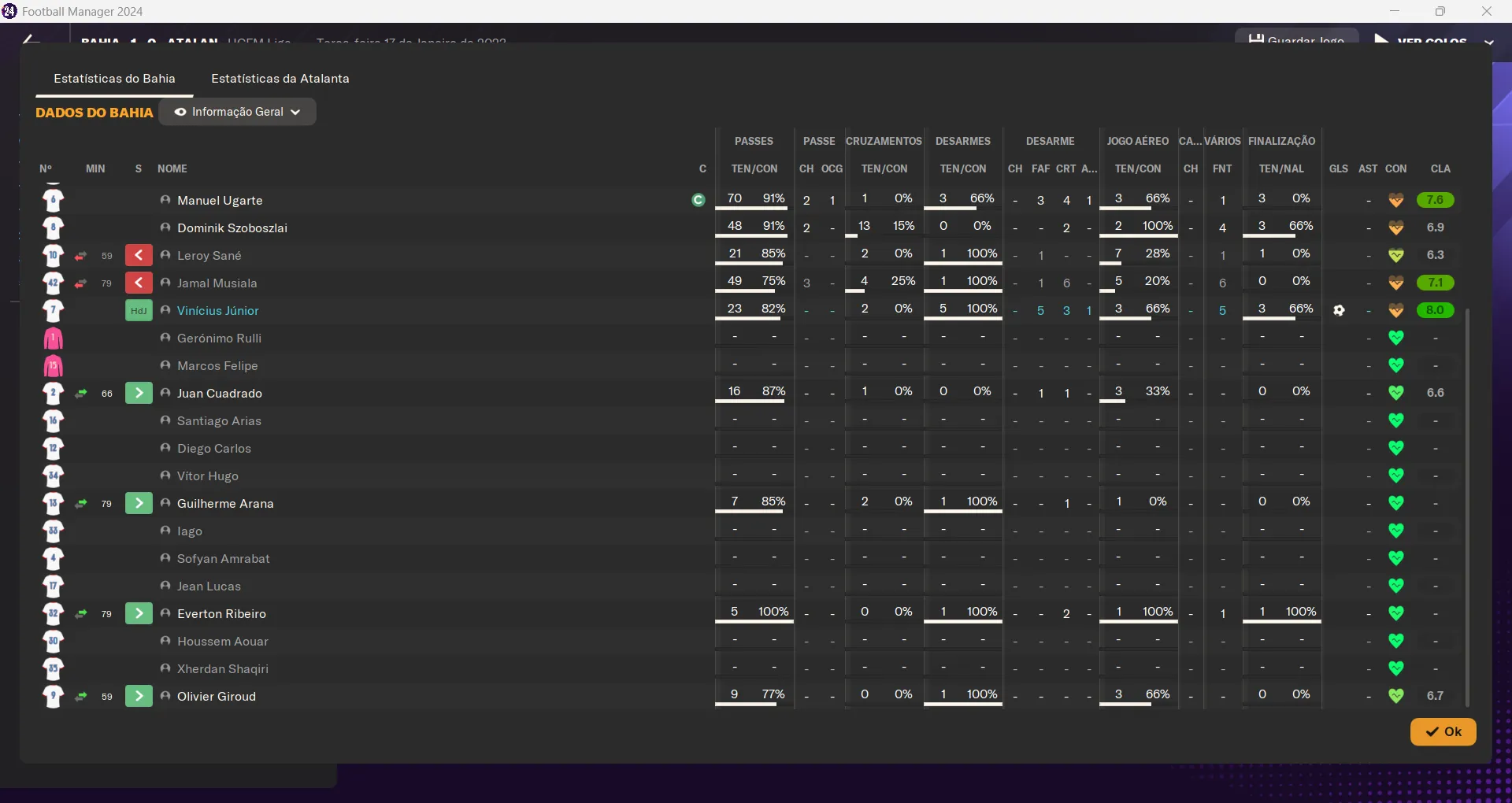Click the CRUZAMENTOS group header
This screenshot has width=1512, height=803.
[x=884, y=141]
